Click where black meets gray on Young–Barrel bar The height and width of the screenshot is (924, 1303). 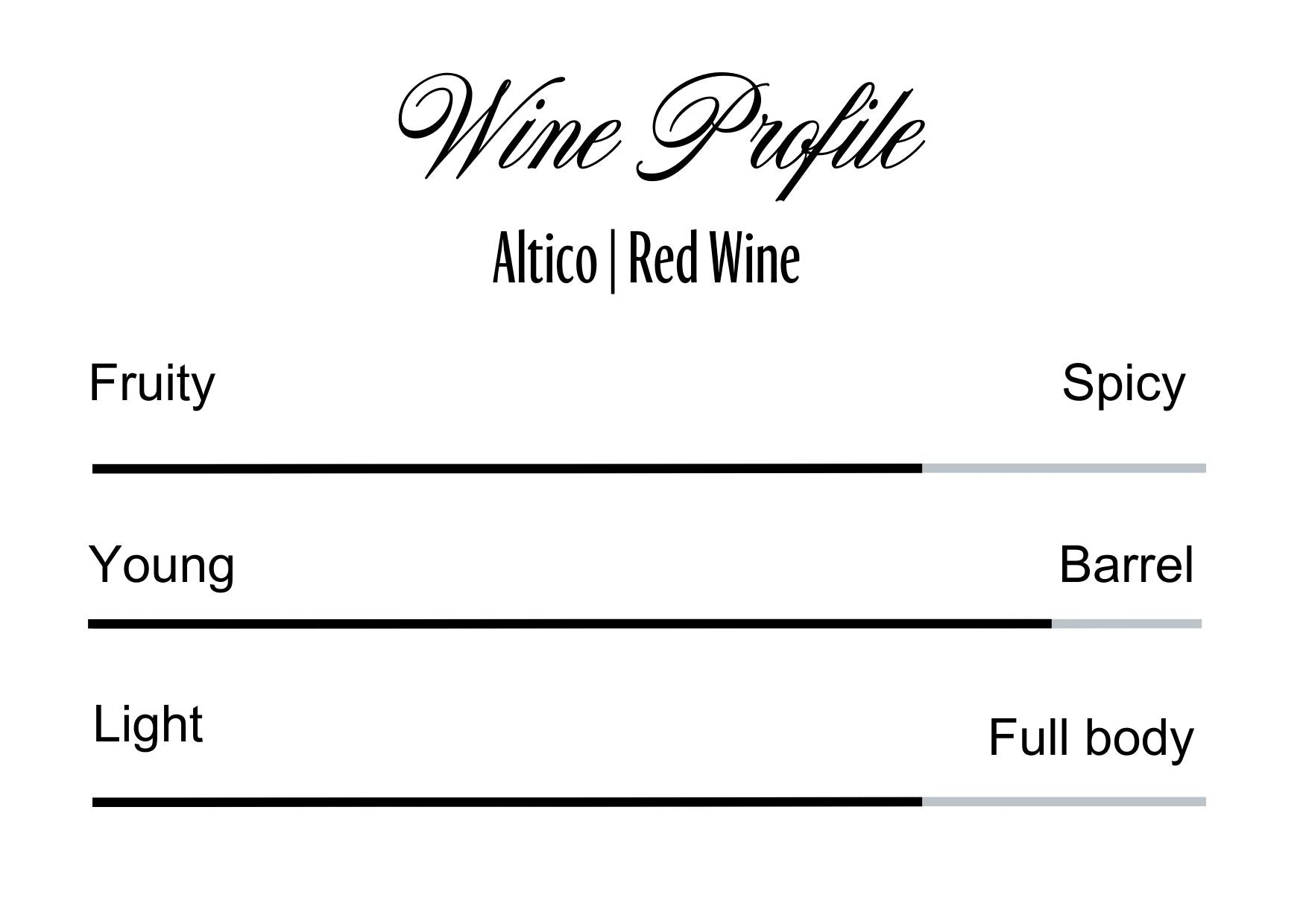pyautogui.click(x=1052, y=624)
